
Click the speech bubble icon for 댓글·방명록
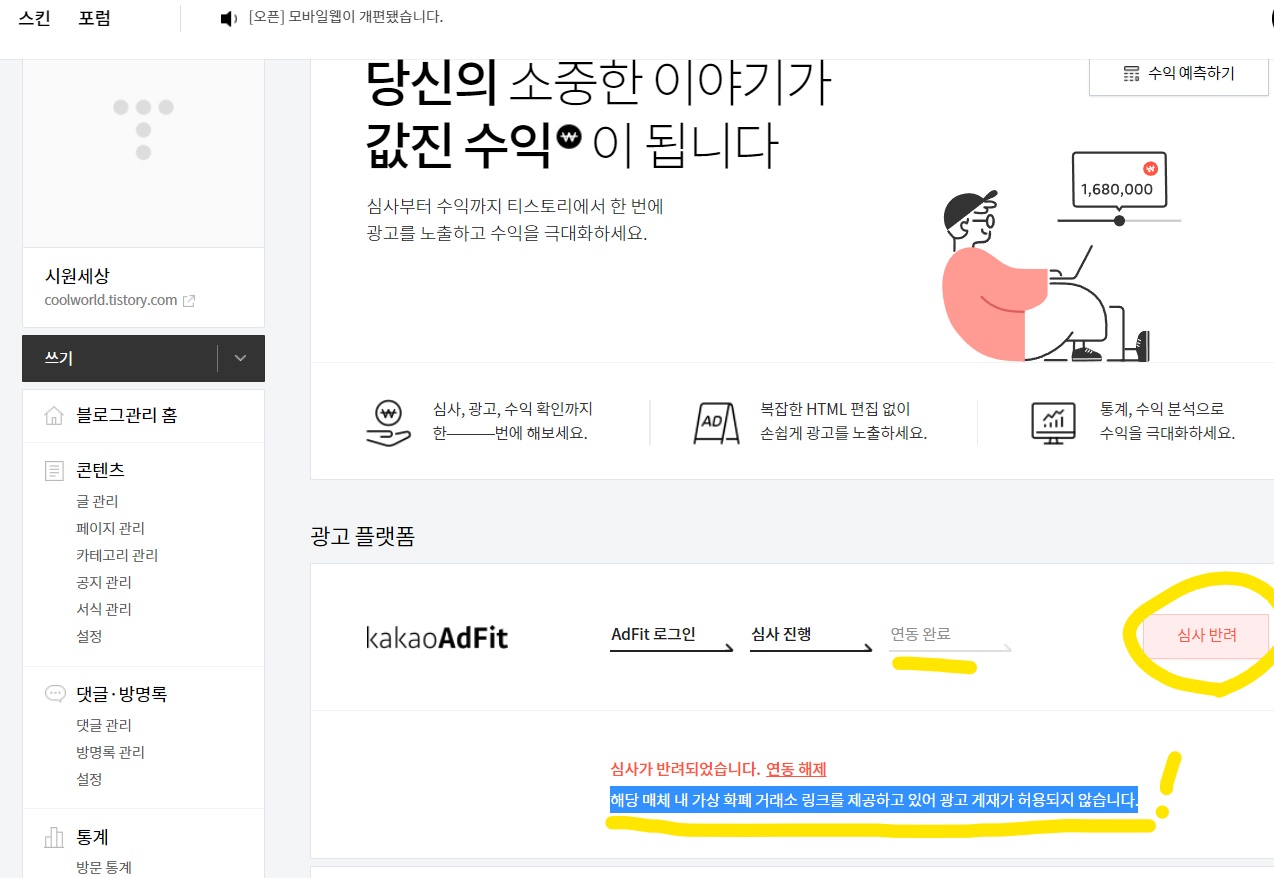click(55, 694)
